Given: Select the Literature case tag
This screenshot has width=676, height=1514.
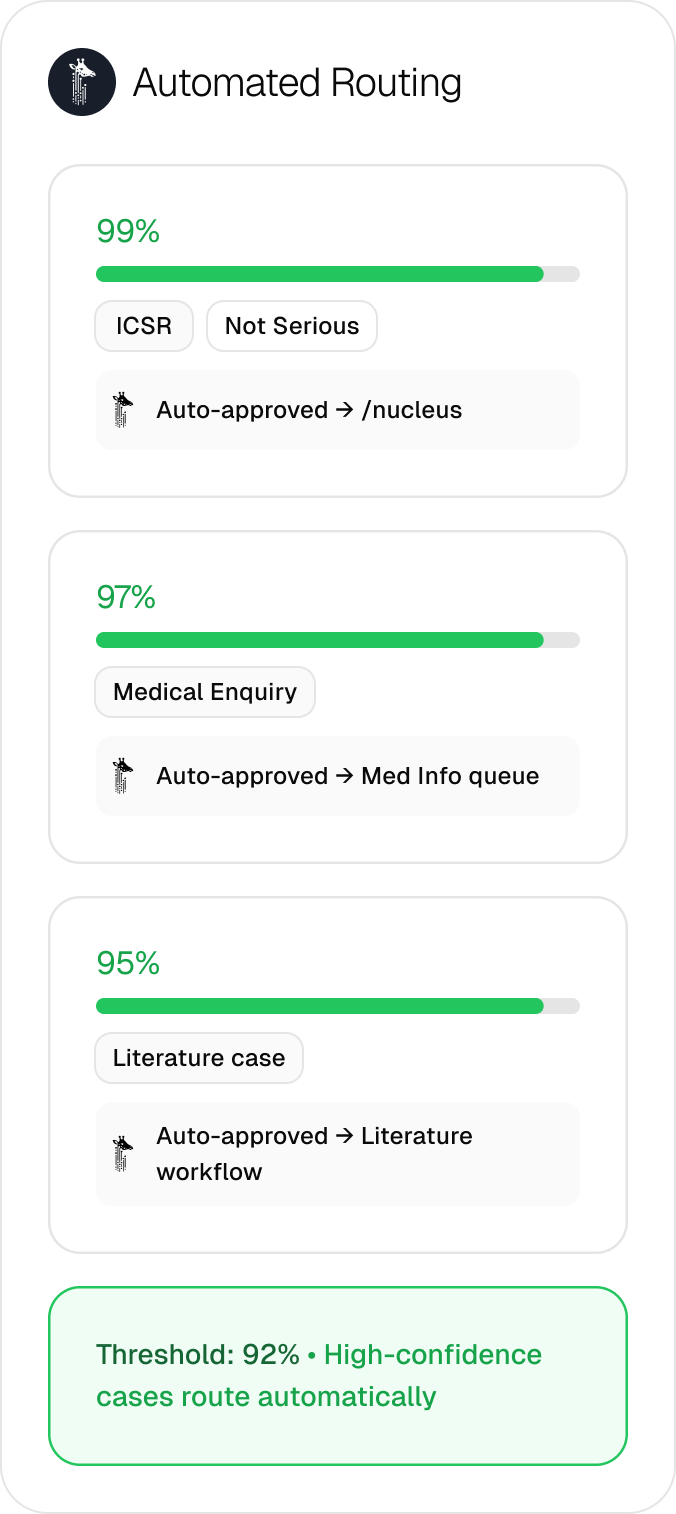Looking at the screenshot, I should (199, 1058).
